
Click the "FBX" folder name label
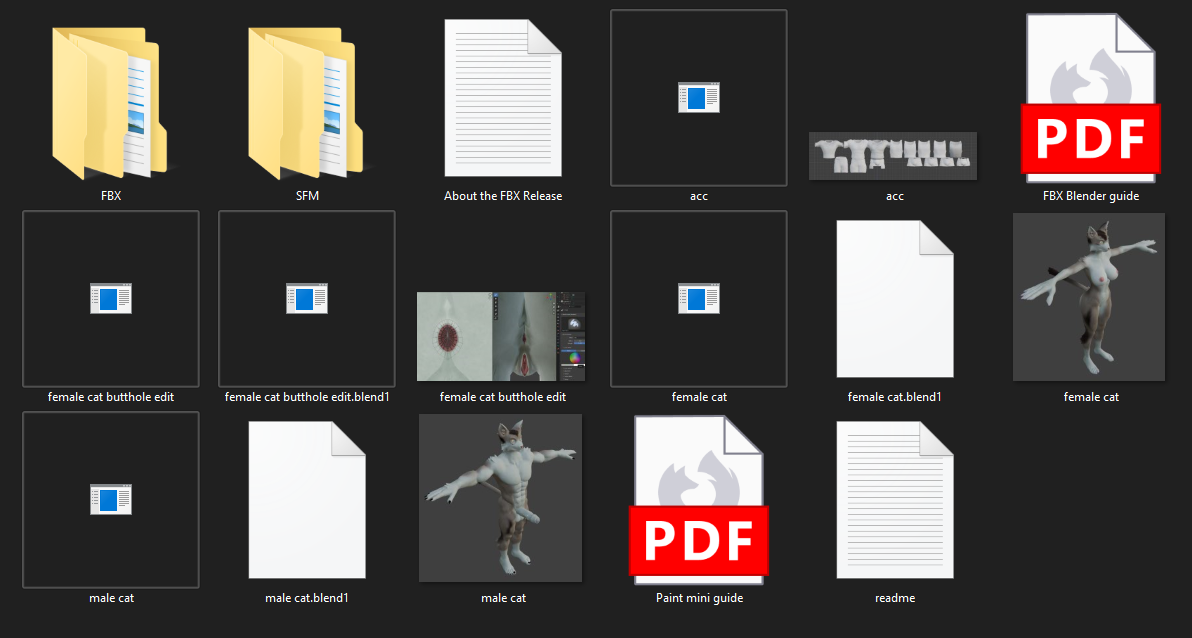[111, 195]
